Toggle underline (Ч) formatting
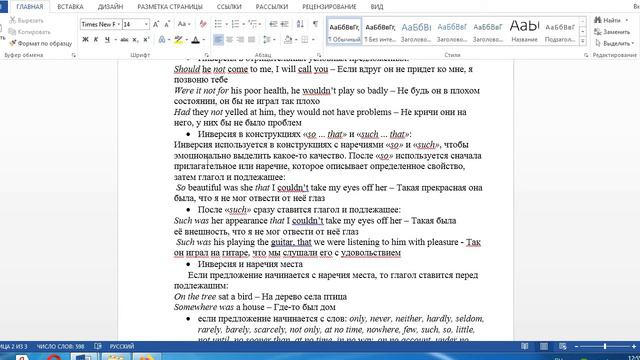Image resolution: width=640 pixels, height=360 pixels. coord(107,40)
